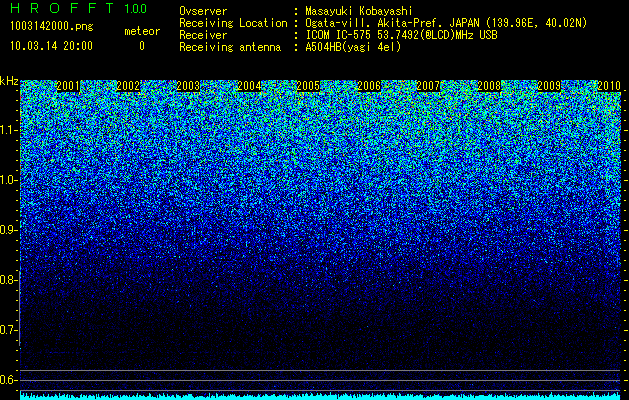Click the 2006 time marker
This screenshot has height=400, width=629.
pos(369,86)
